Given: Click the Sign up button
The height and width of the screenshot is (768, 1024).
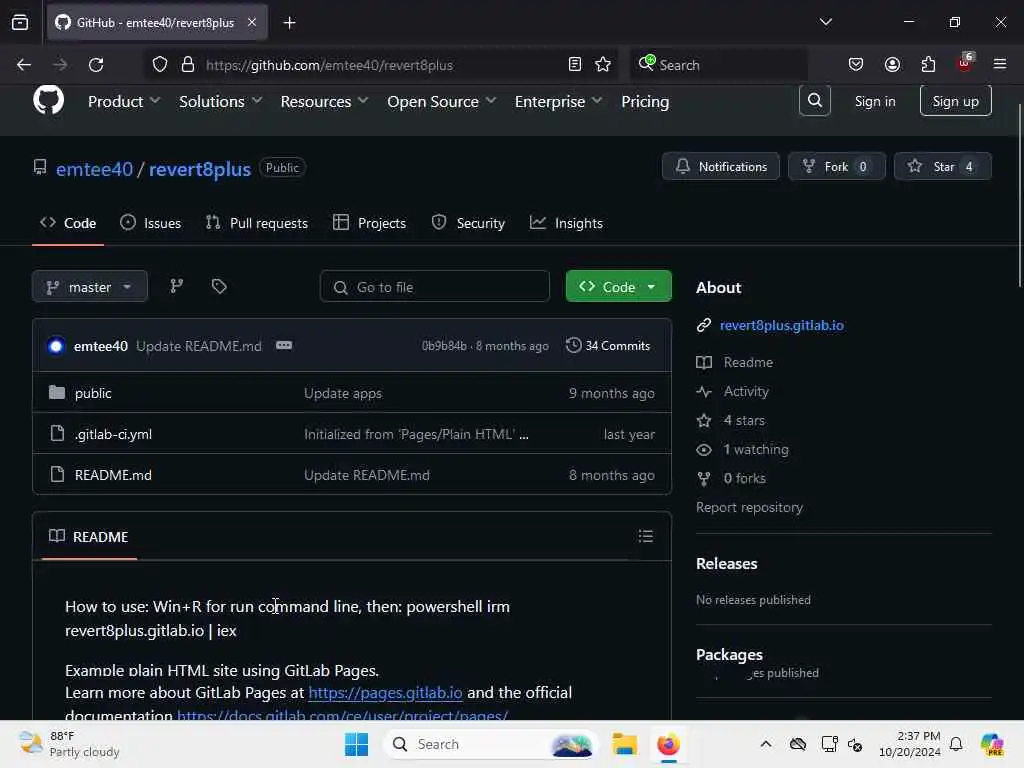Looking at the screenshot, I should click(955, 101).
